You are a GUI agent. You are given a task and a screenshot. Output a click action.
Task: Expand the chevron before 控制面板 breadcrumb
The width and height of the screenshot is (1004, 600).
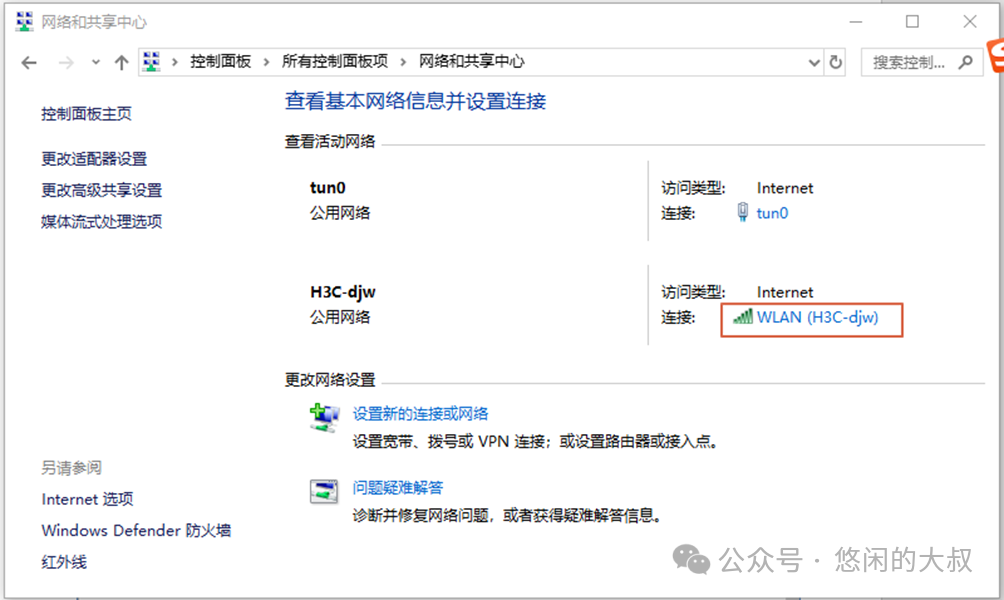point(175,62)
